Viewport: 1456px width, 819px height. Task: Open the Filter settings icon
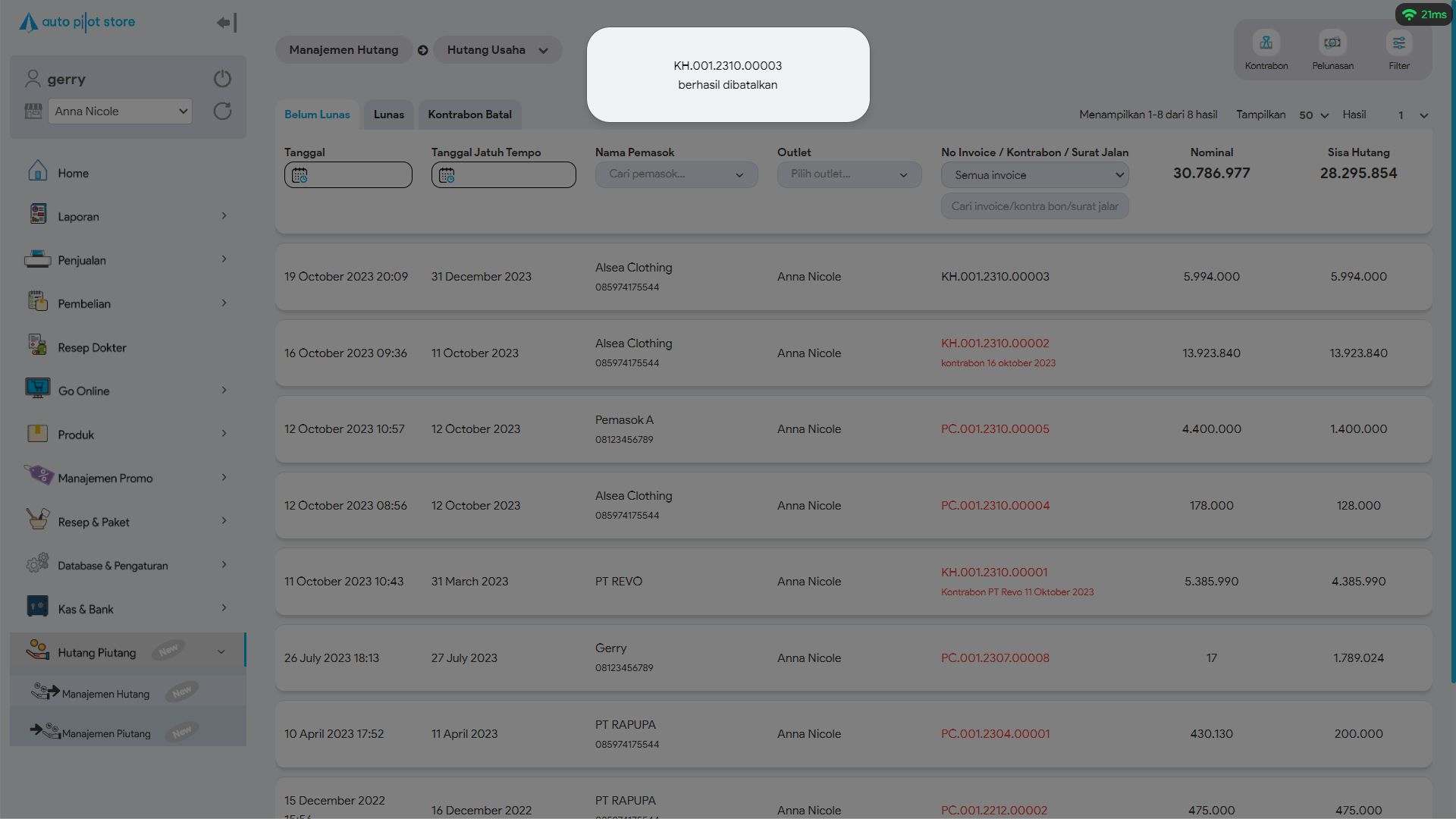1398,43
